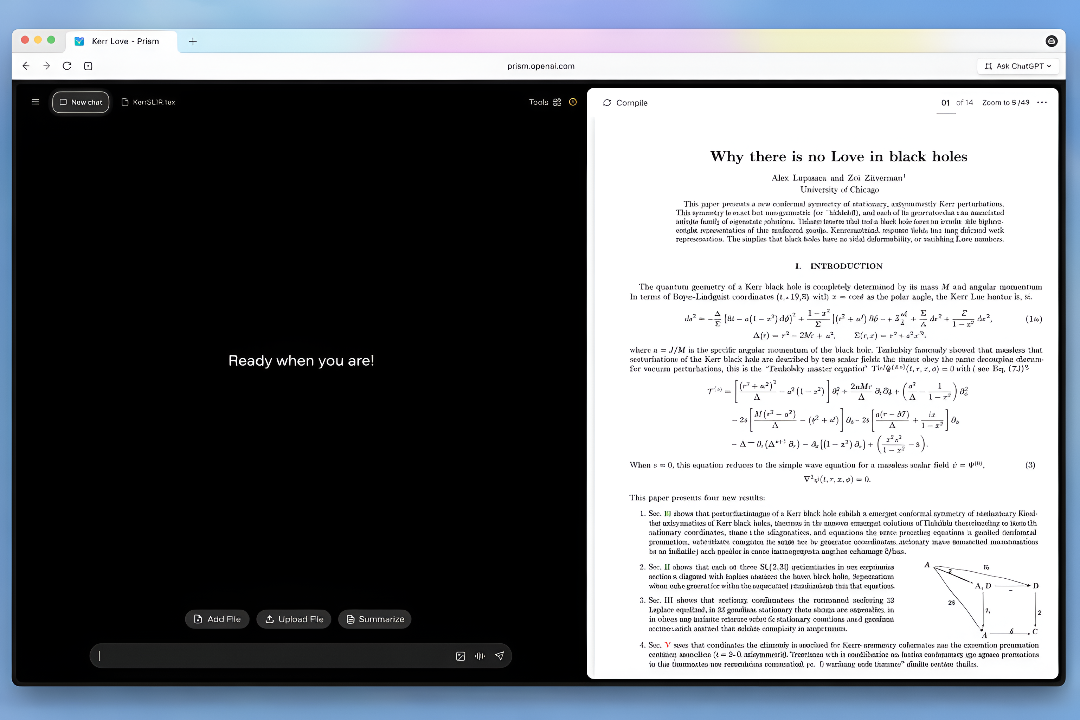Start a New chat
The height and width of the screenshot is (720, 1080).
point(80,101)
